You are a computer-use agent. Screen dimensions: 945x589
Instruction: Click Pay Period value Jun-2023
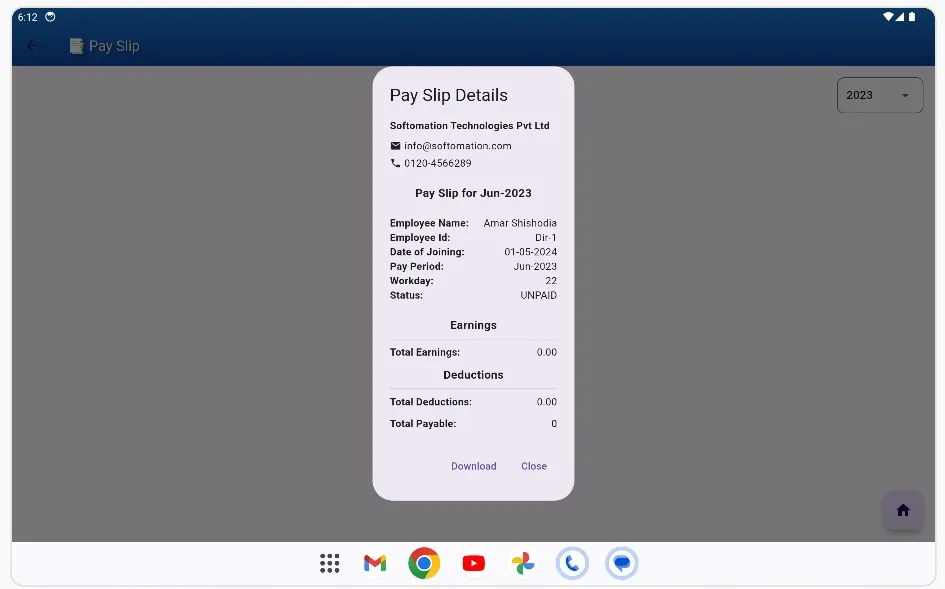point(535,266)
